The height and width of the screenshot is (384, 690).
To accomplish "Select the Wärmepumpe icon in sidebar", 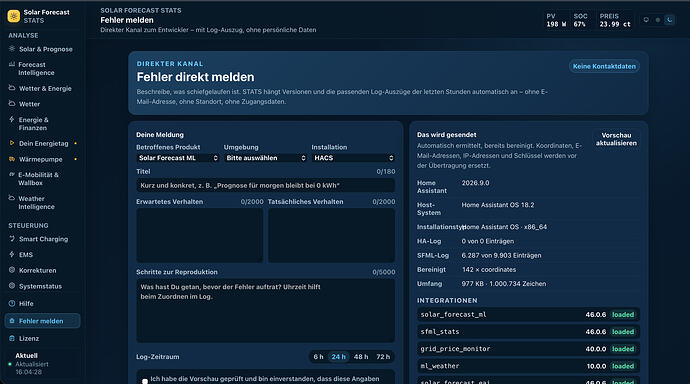I will pos(12,159).
